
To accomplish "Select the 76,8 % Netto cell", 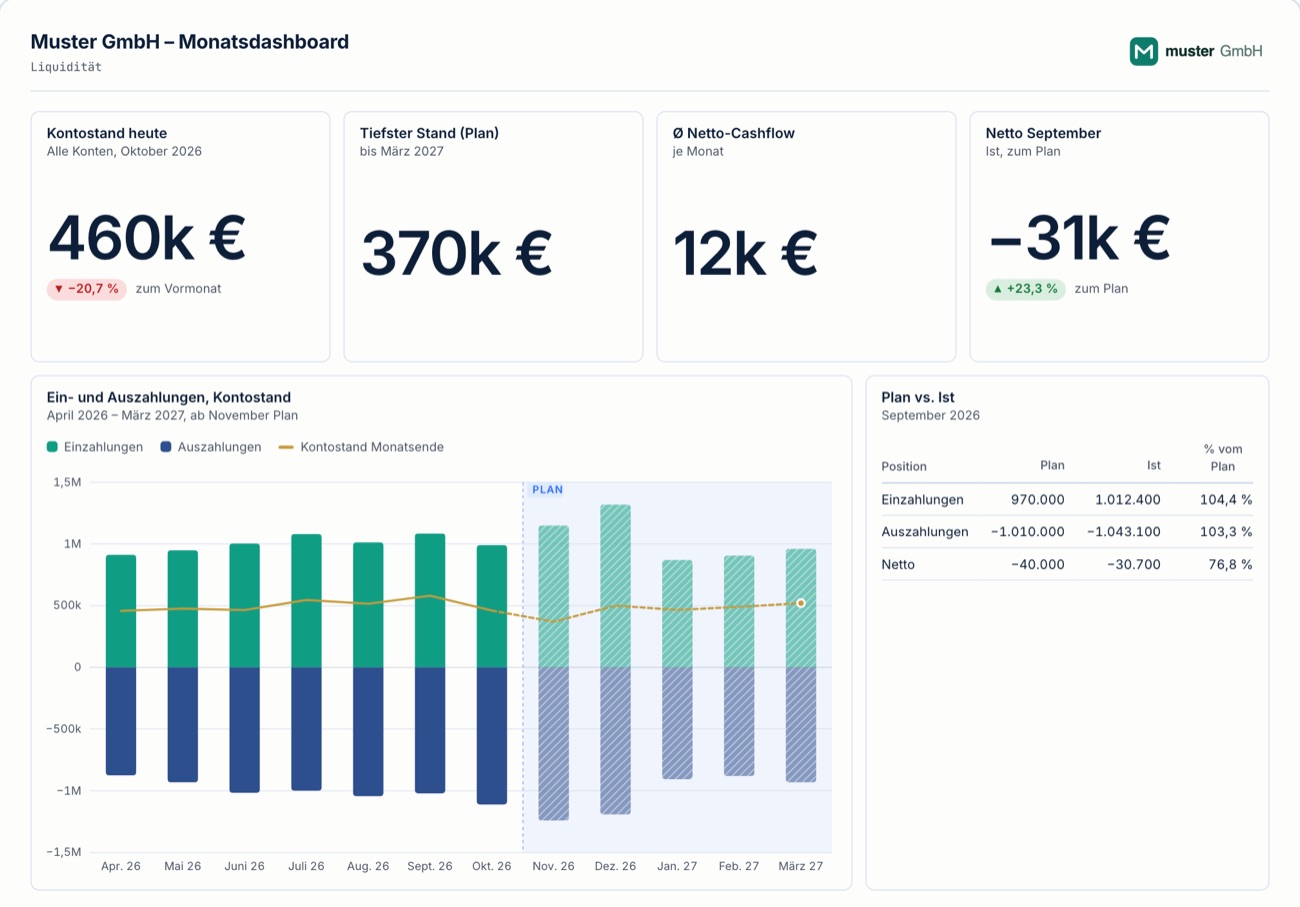I will 1230,565.
